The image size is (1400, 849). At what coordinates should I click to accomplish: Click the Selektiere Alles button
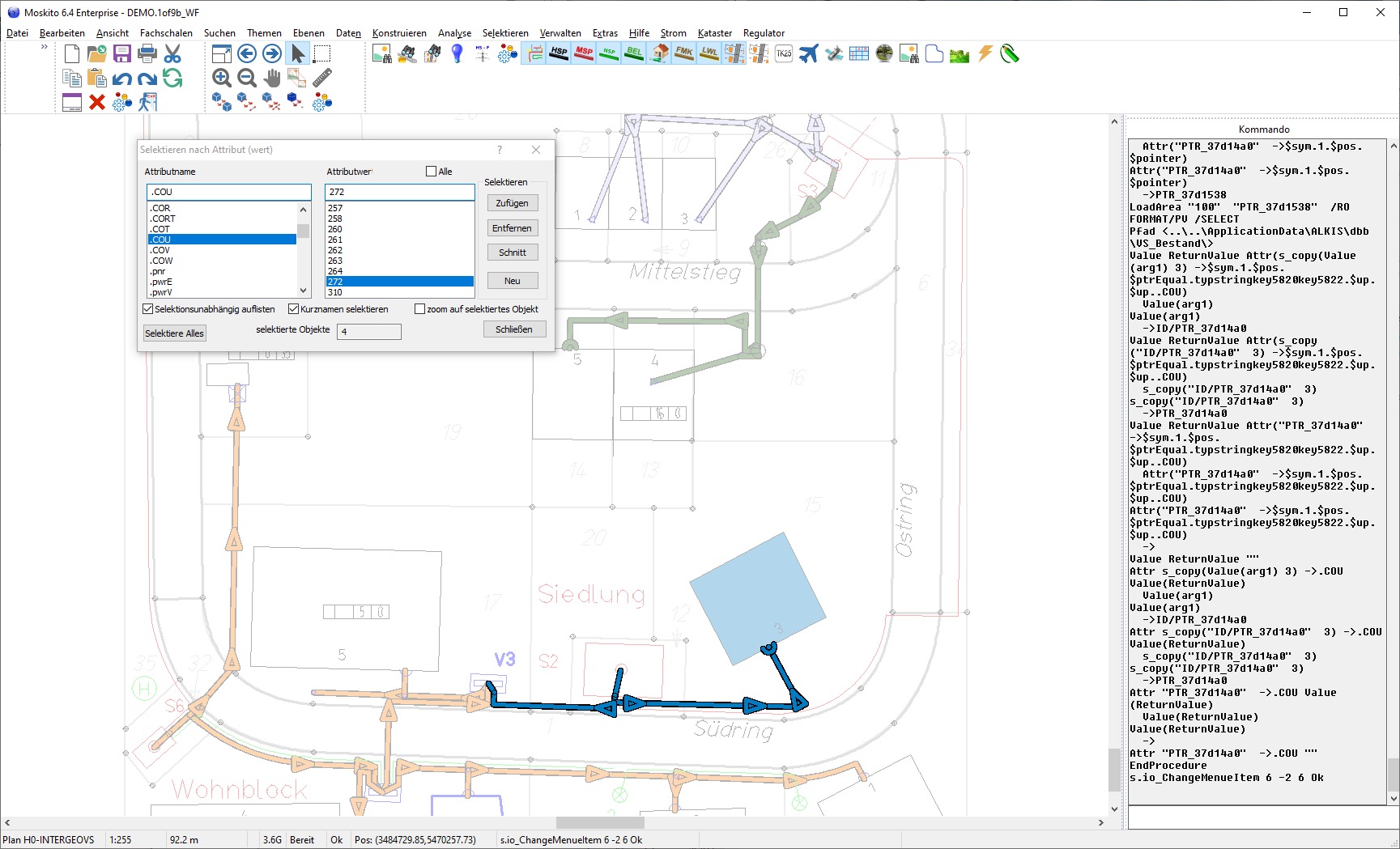pyautogui.click(x=174, y=333)
